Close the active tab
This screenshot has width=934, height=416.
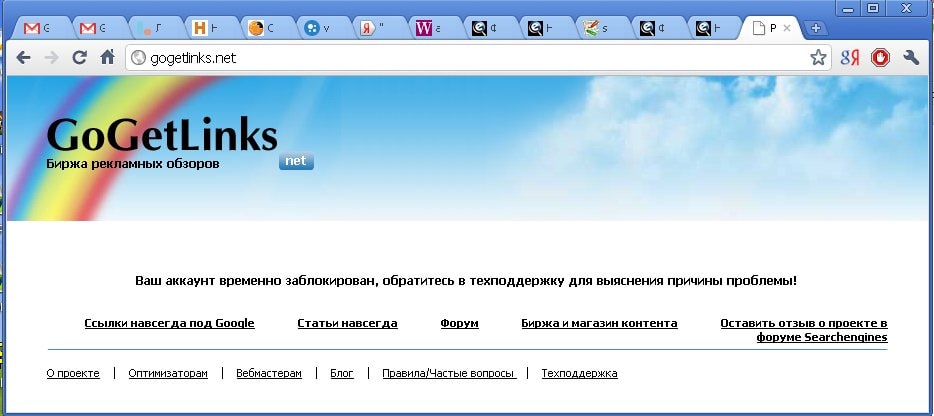click(x=787, y=28)
